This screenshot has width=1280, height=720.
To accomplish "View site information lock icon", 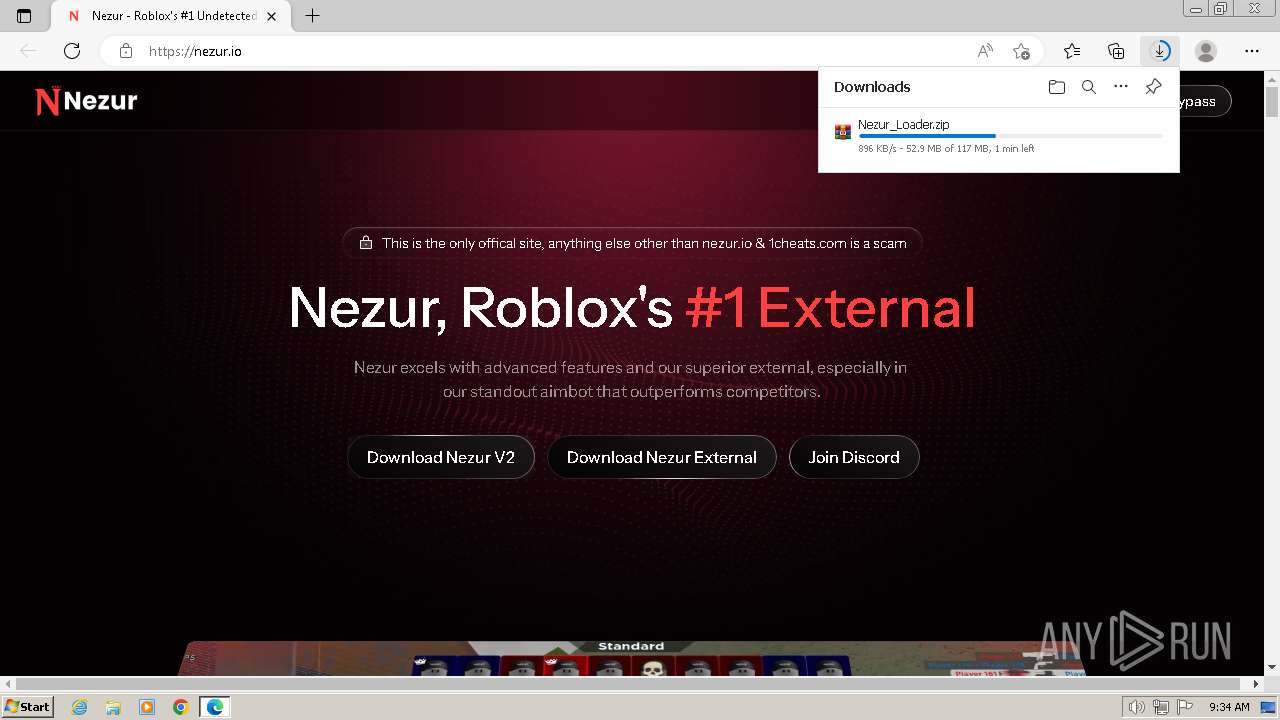I will point(125,51).
